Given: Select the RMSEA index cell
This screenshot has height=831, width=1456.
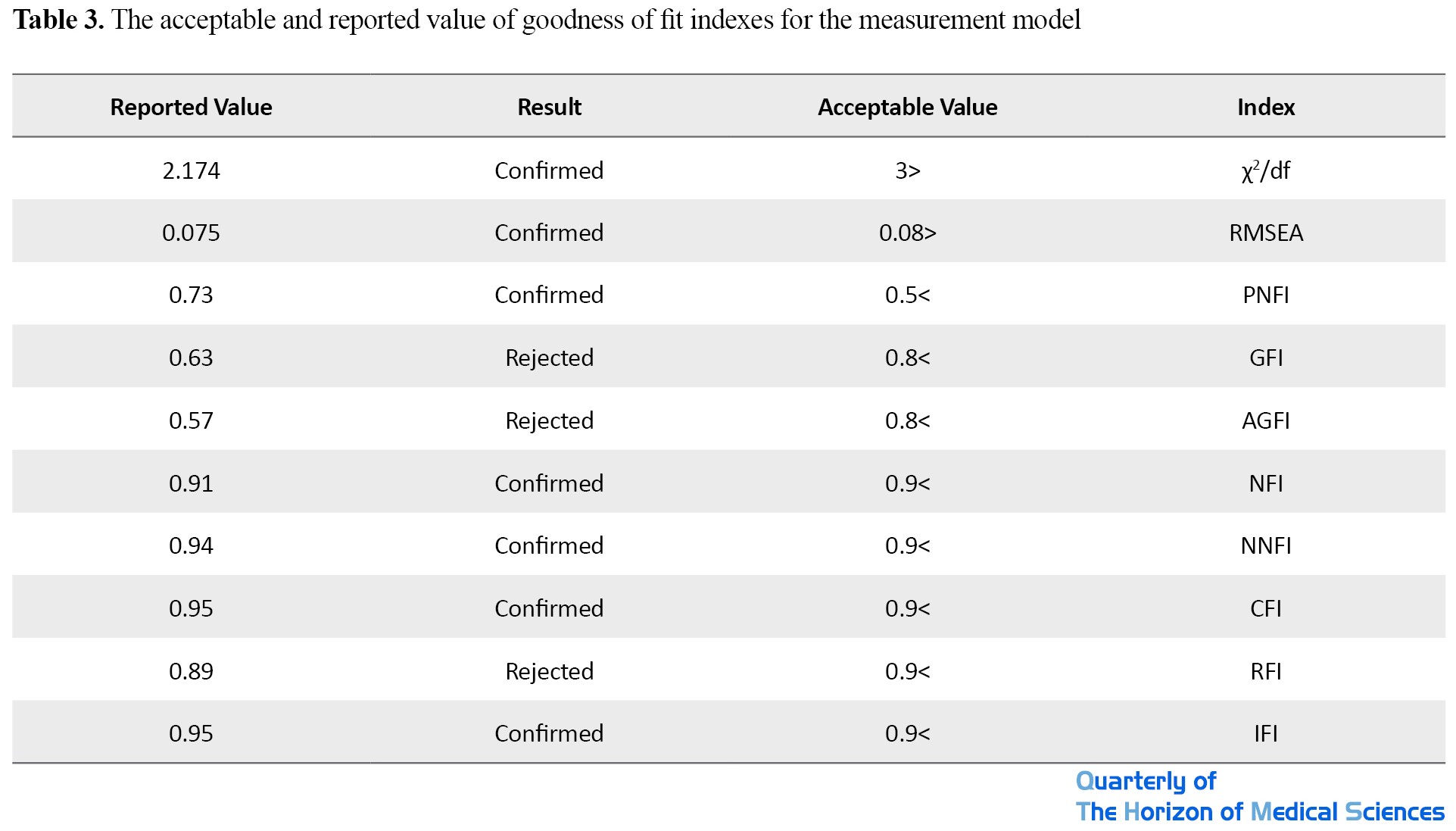Looking at the screenshot, I should (1266, 233).
